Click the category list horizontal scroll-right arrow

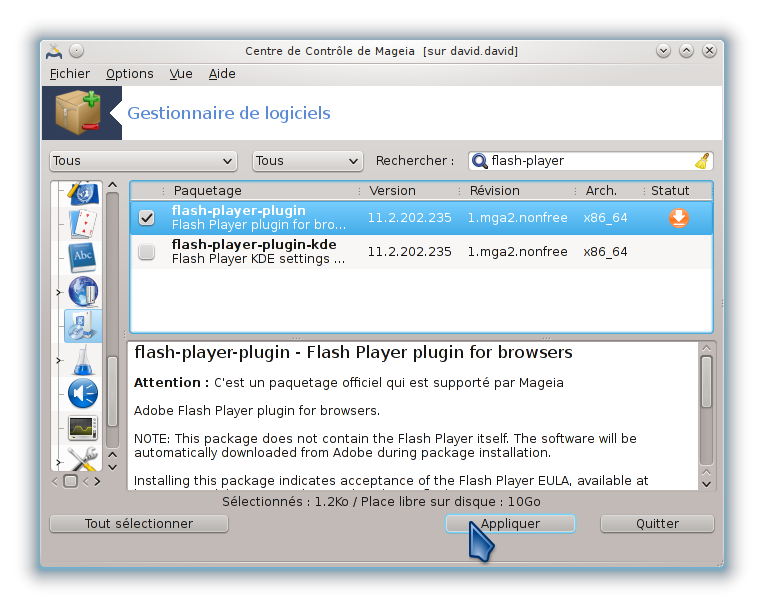click(x=97, y=481)
